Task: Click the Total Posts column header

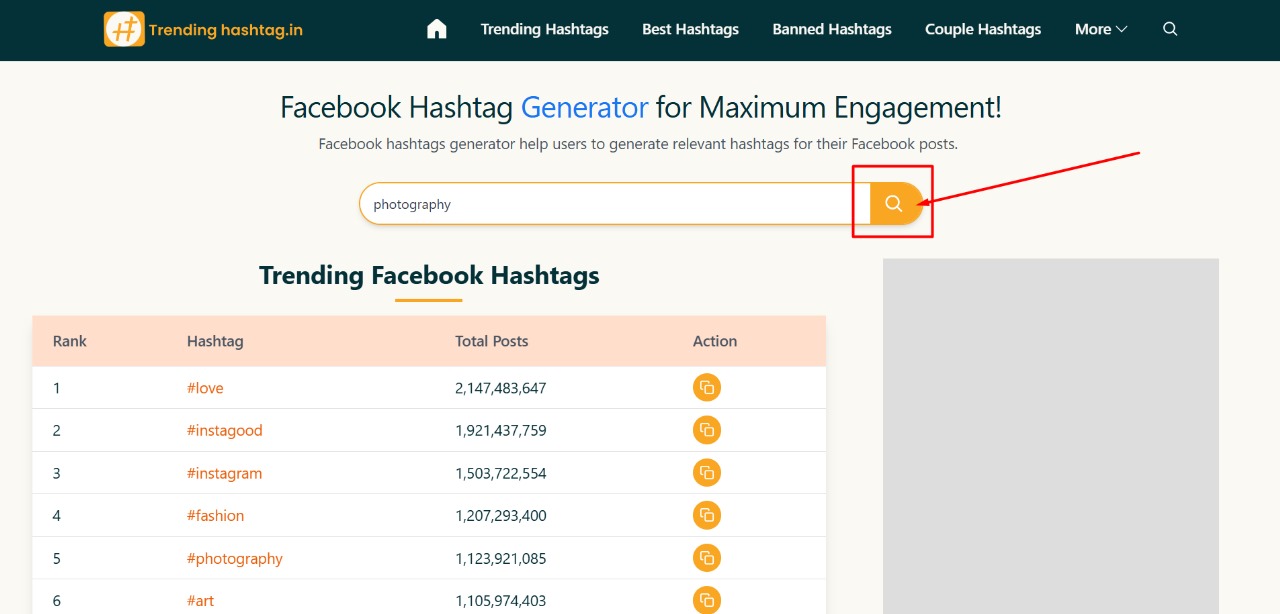Action: (491, 341)
